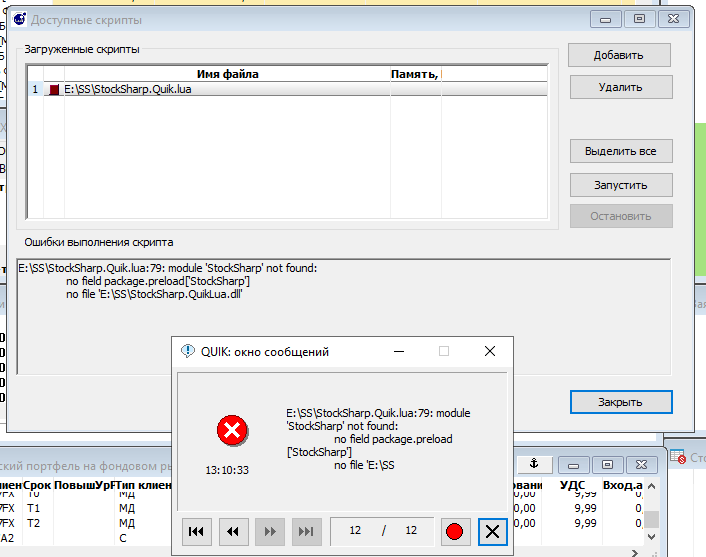
Task: Click the УДС column header in the portfolio table
Action: 572,485
